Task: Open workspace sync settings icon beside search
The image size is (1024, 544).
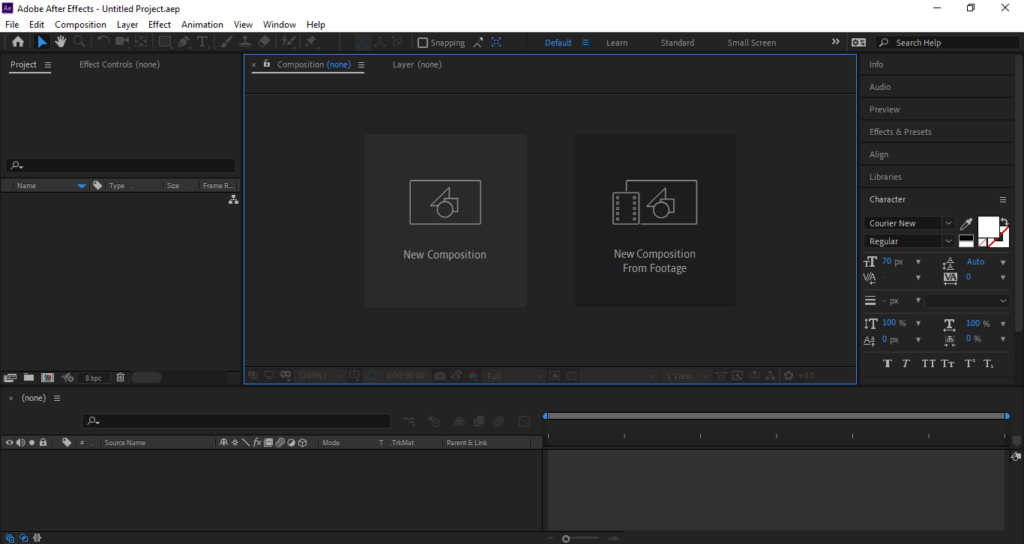Action: (858, 42)
